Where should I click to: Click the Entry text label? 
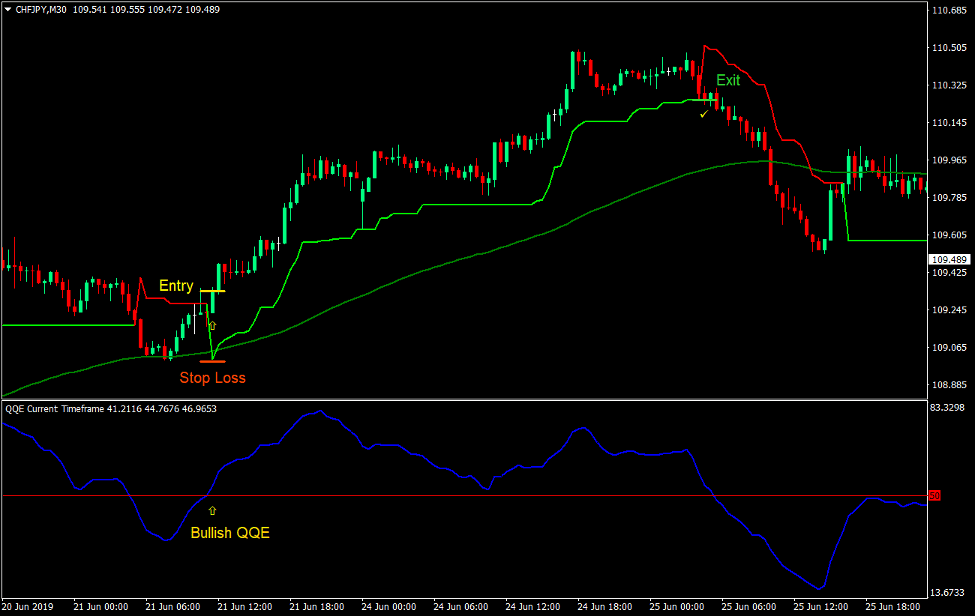click(176, 286)
